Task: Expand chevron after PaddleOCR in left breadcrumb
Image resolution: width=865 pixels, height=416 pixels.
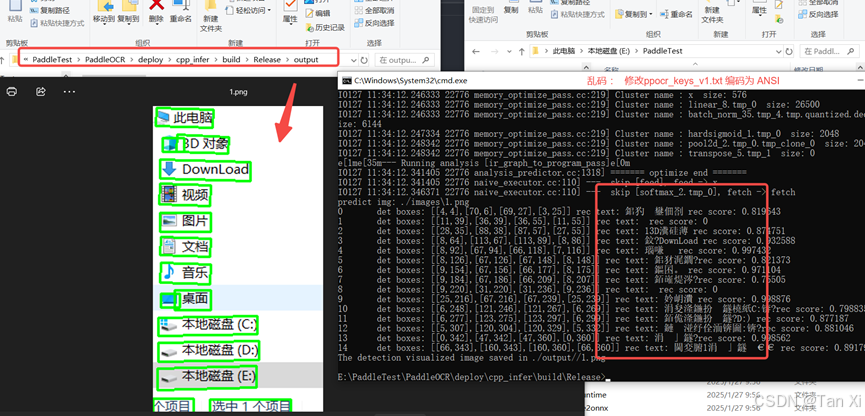Action: point(132,60)
